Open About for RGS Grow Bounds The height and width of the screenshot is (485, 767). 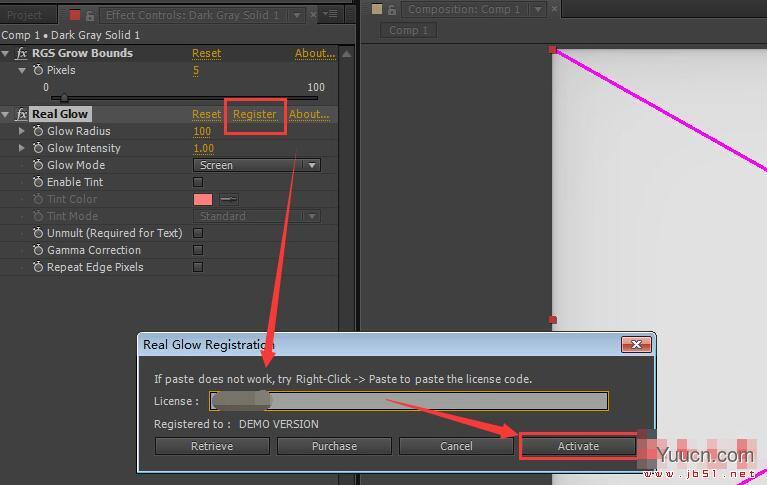click(315, 53)
